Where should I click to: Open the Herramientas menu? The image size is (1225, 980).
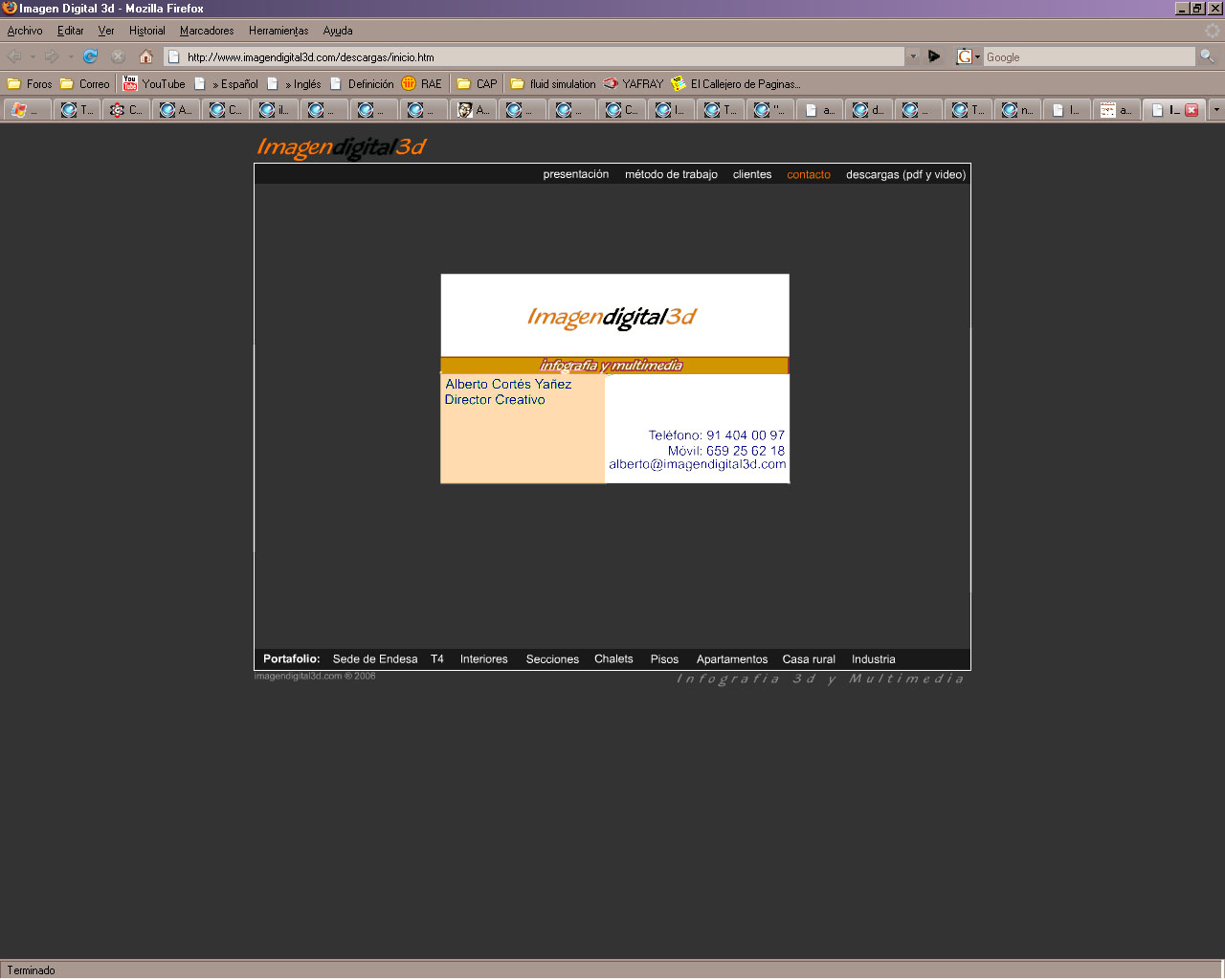[x=278, y=31]
